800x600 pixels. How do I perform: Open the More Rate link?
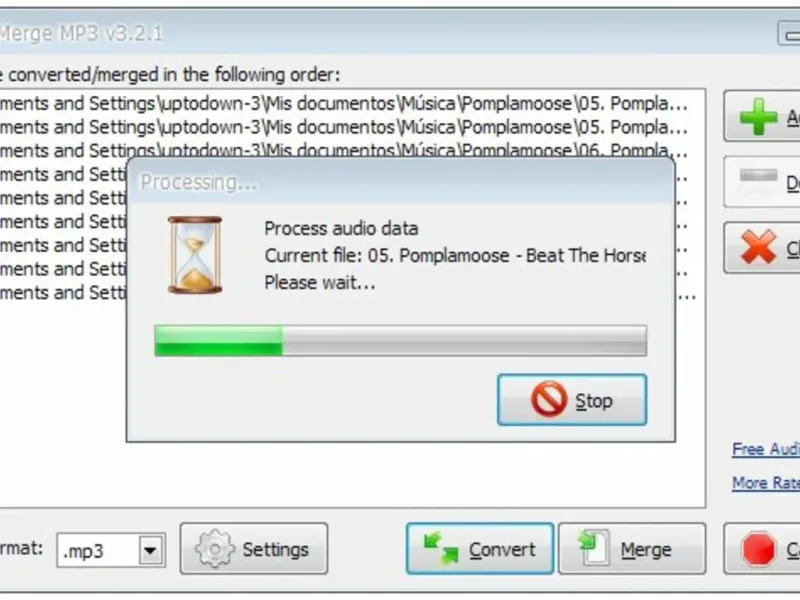766,483
